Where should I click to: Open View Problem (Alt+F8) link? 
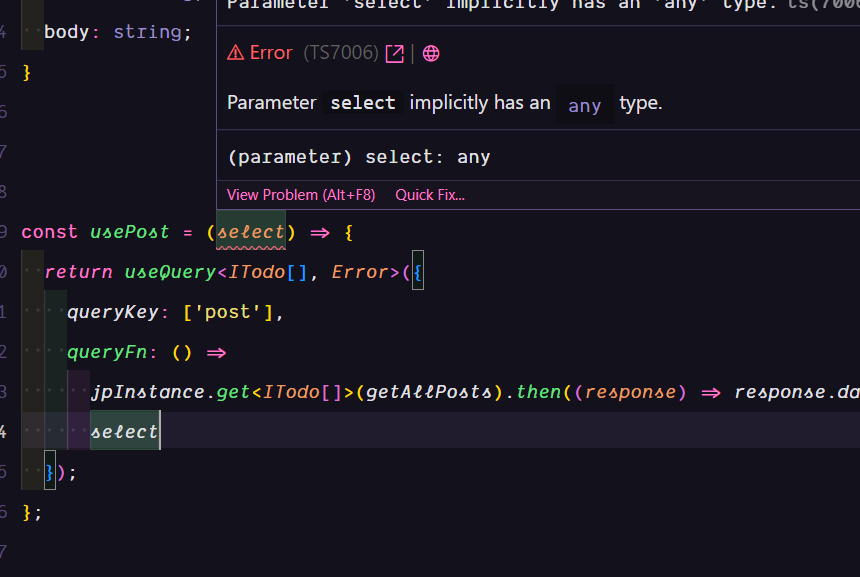point(301,195)
